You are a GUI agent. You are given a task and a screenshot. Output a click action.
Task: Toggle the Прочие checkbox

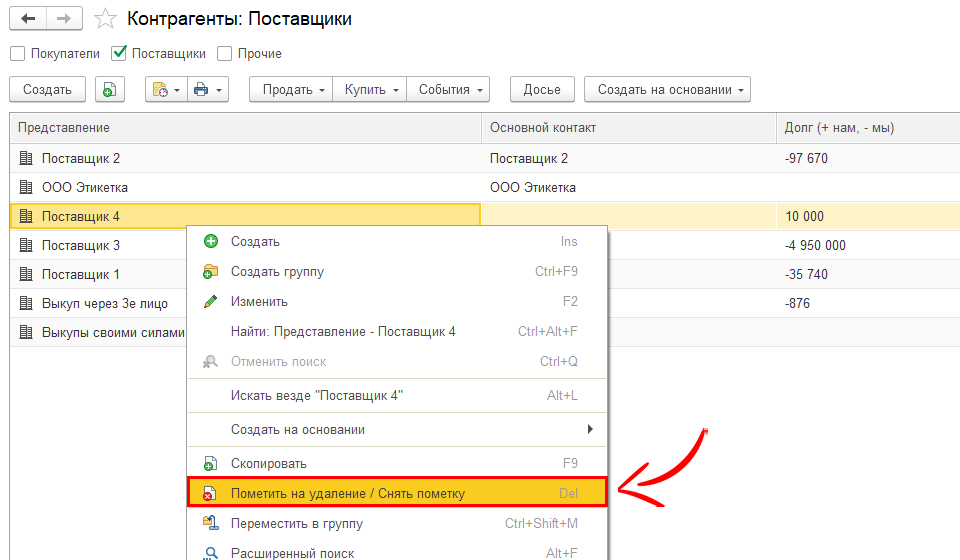click(x=225, y=54)
